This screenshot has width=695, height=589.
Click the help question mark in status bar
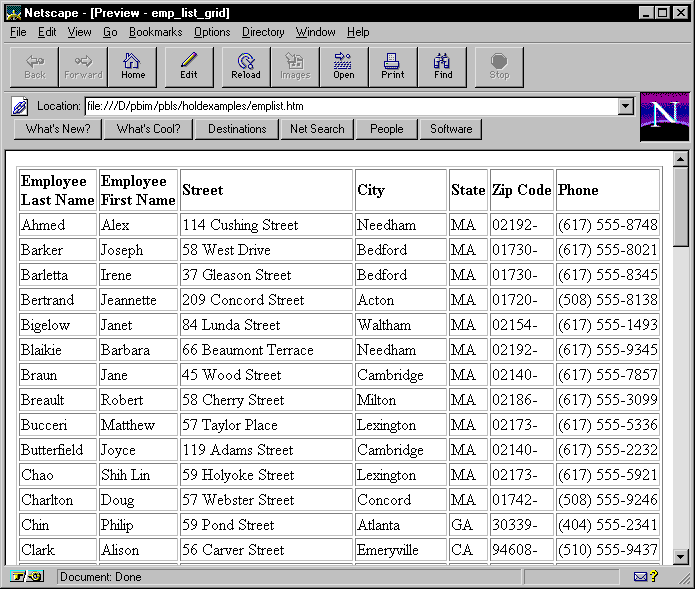(x=654, y=576)
